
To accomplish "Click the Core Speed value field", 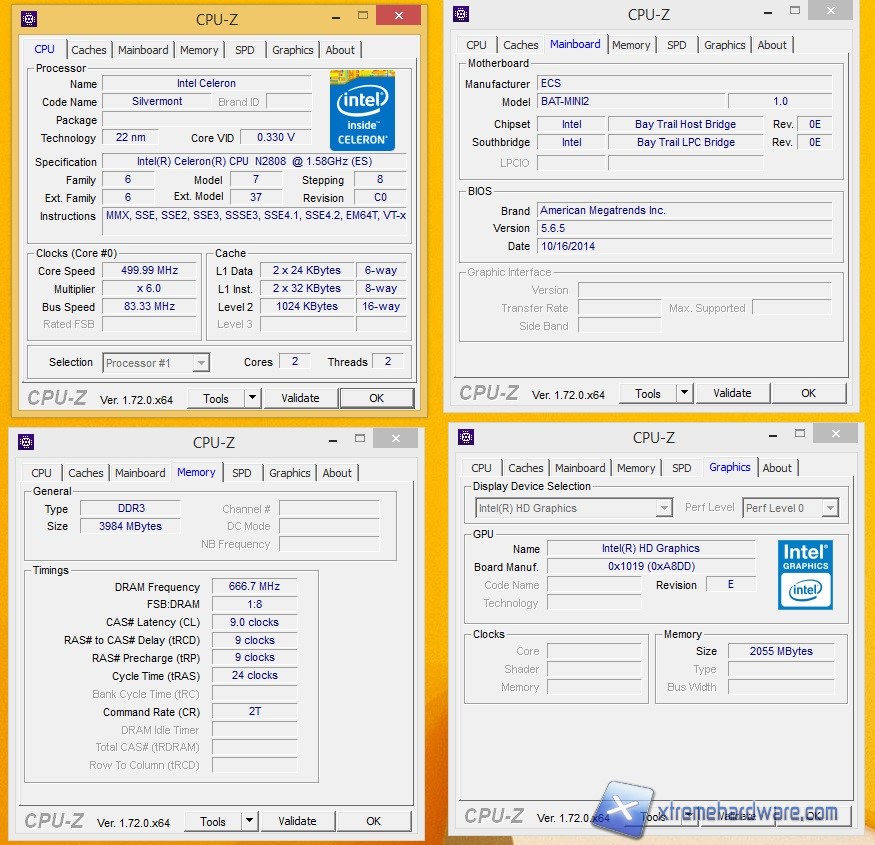I will coord(149,271).
